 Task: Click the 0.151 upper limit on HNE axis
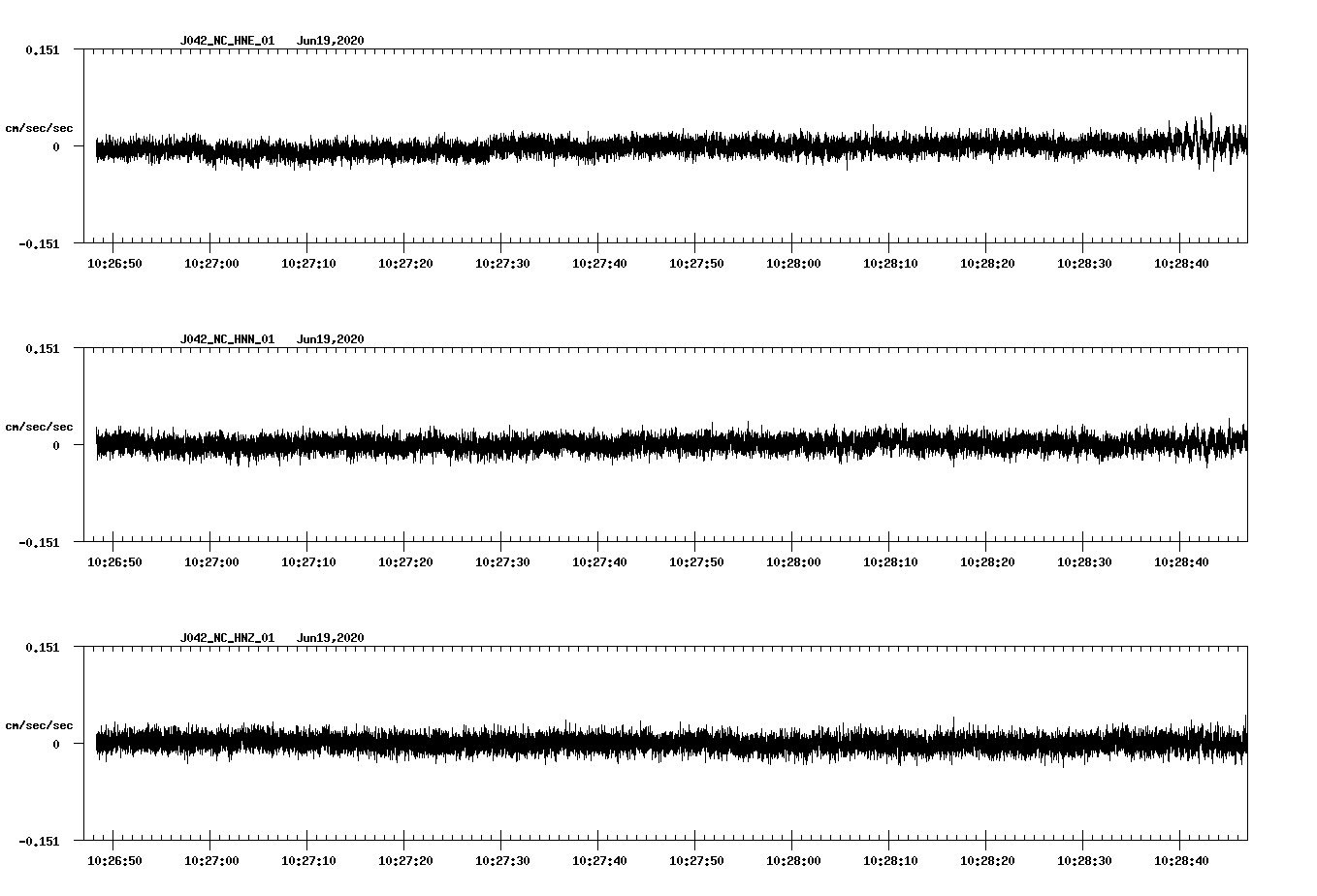43,49
